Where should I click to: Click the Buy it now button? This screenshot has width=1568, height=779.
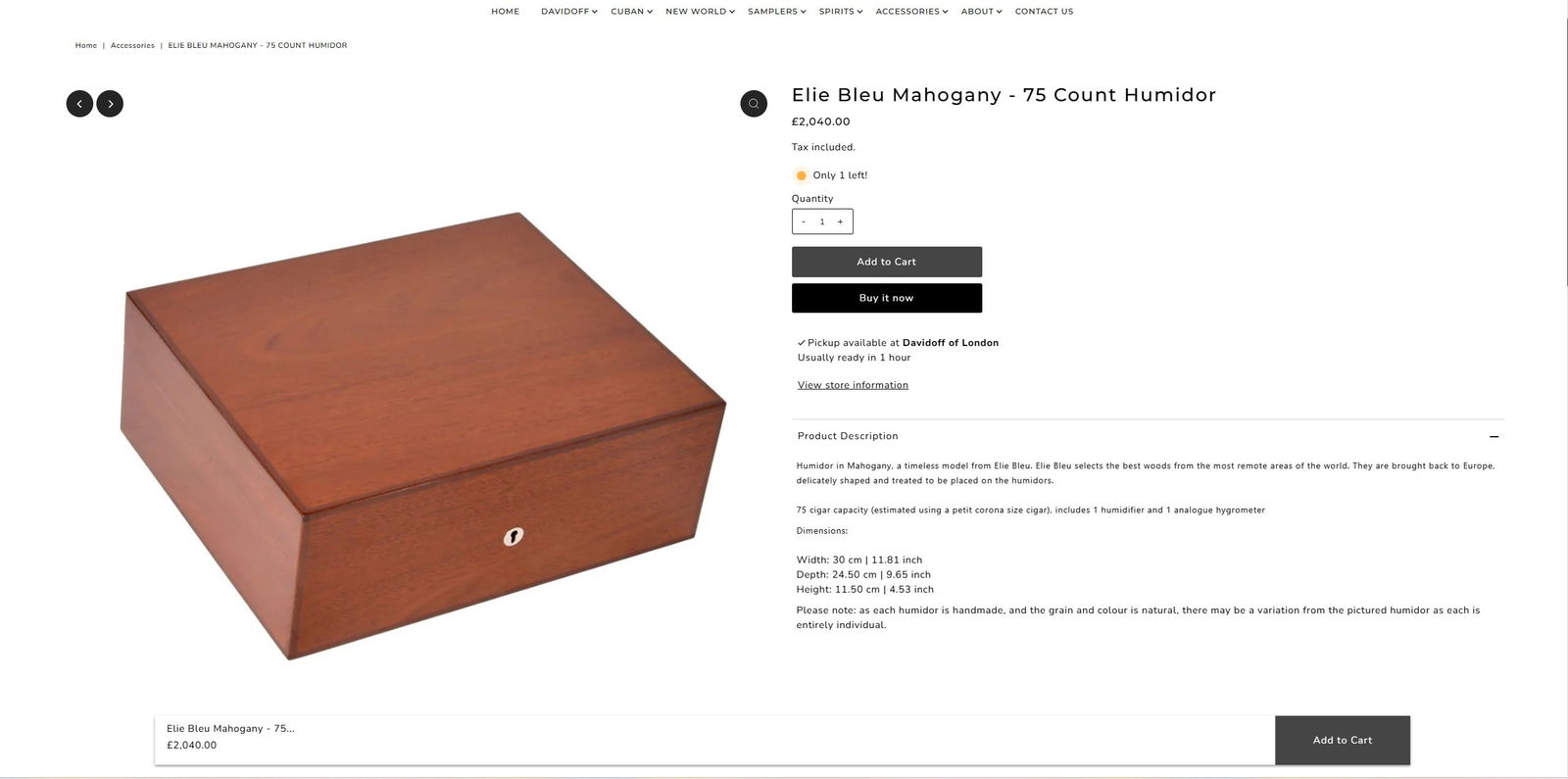[886, 297]
